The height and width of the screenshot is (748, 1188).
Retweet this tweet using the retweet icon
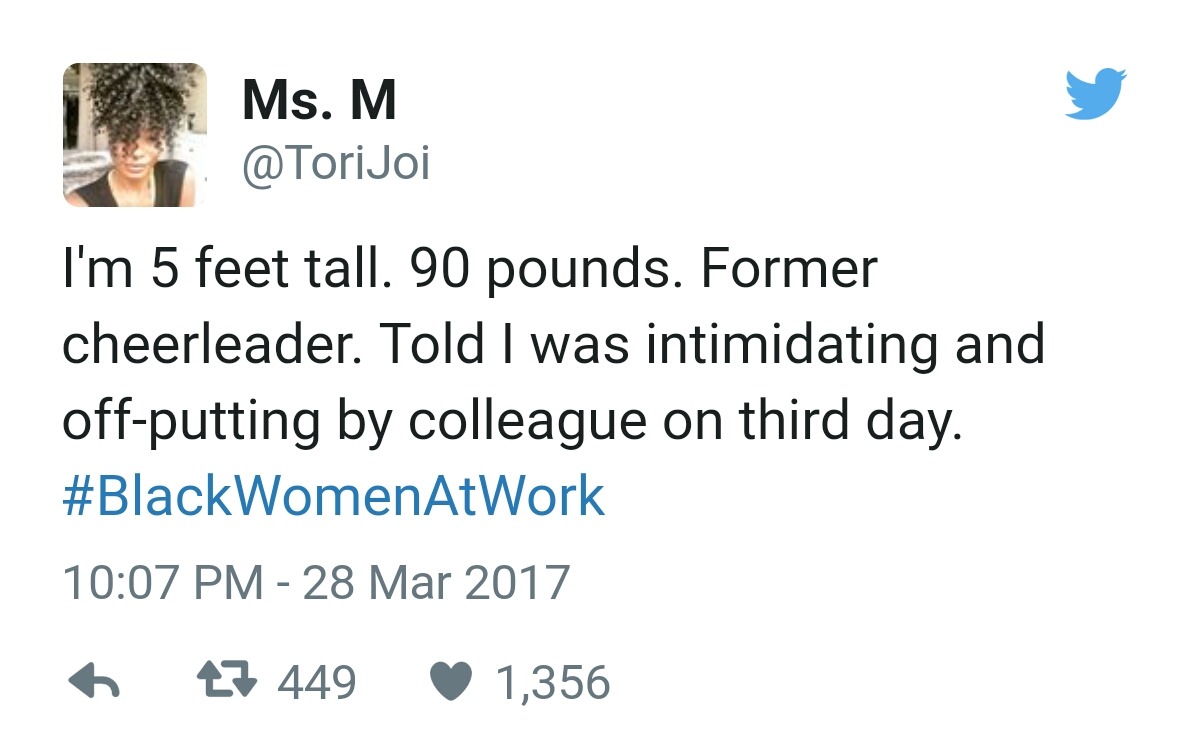[228, 683]
